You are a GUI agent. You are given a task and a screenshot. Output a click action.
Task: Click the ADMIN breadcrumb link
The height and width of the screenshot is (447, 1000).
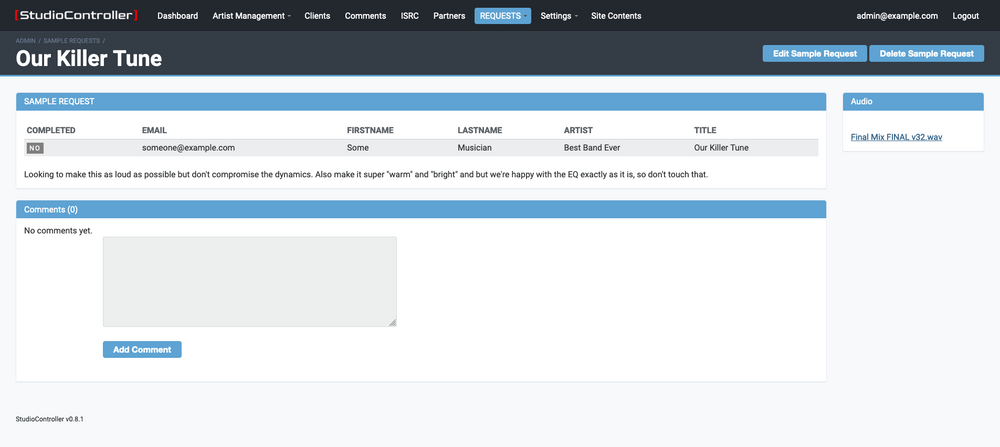coord(26,40)
